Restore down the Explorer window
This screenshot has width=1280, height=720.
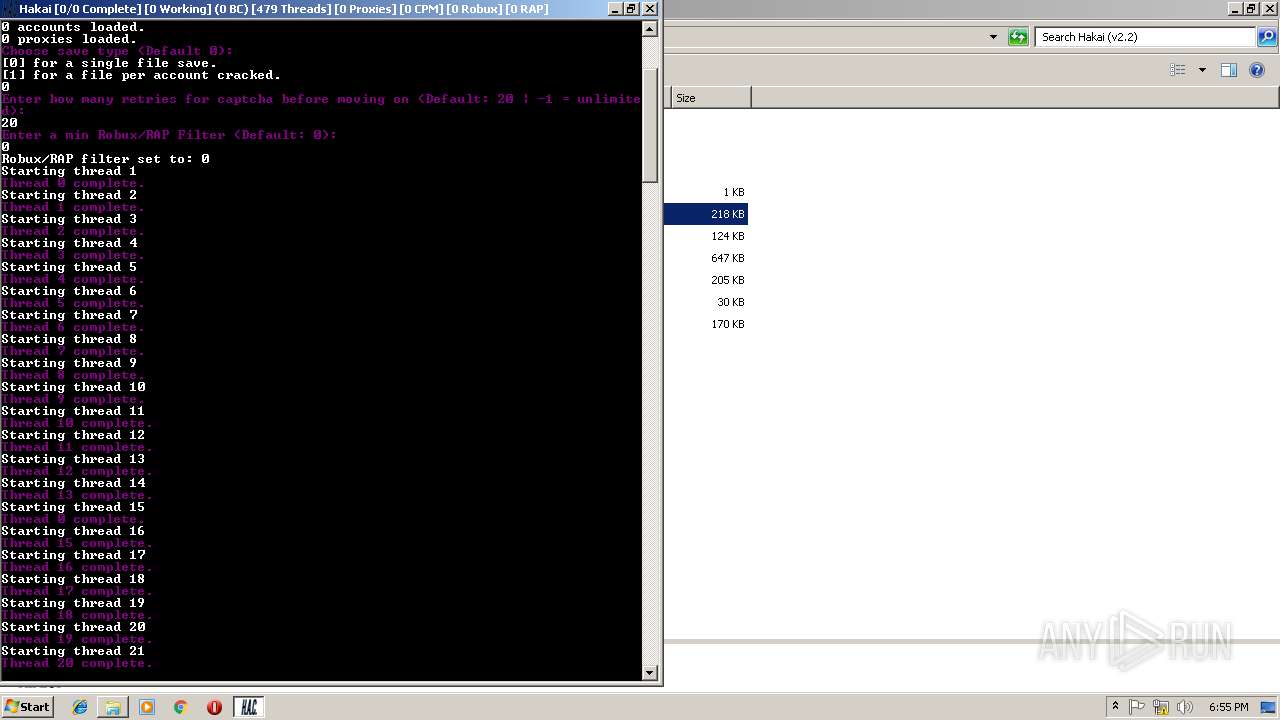[1251, 9]
